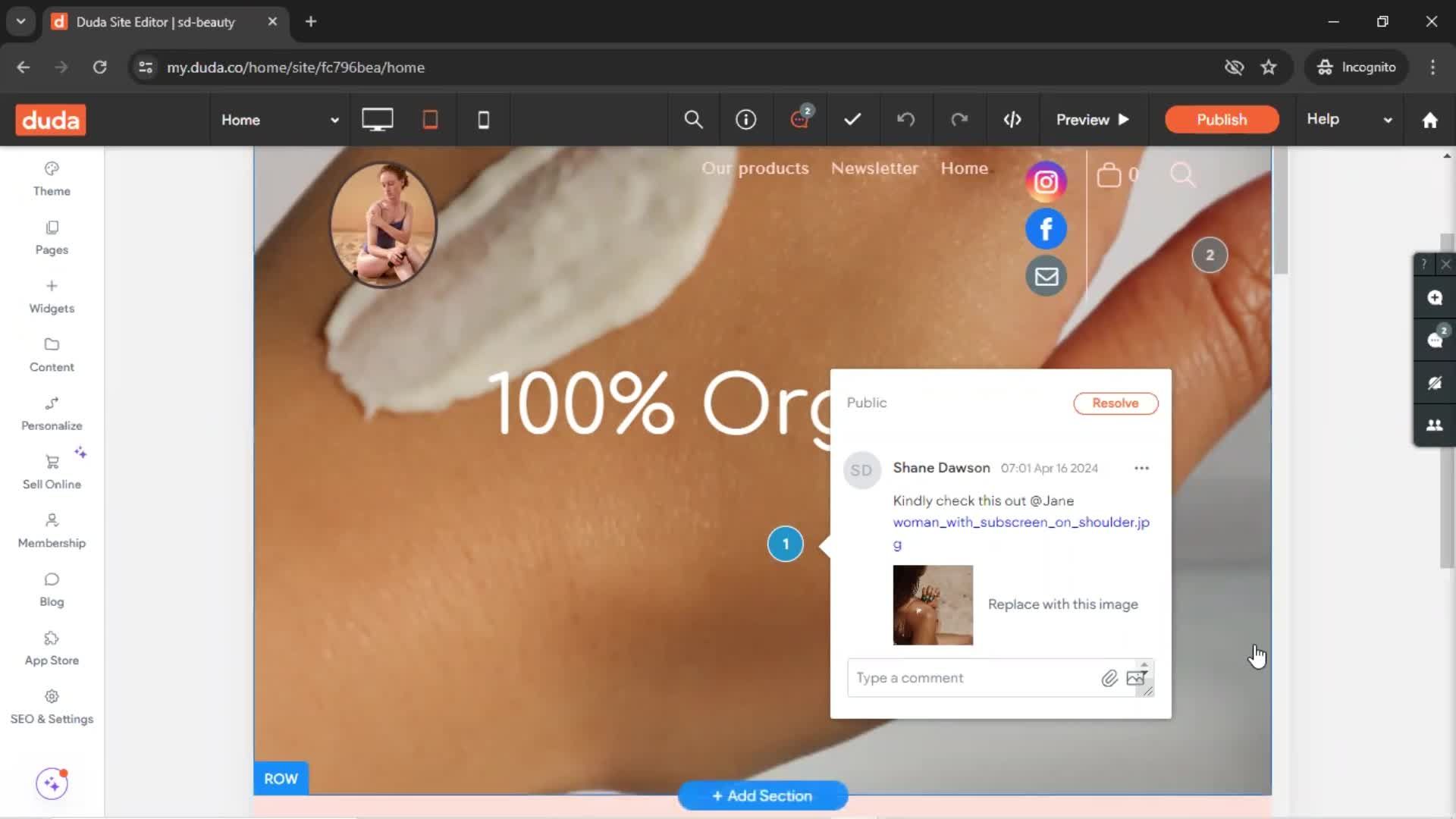Open the collaborators icon in the floating panel
The height and width of the screenshot is (819, 1456).
click(x=1434, y=425)
